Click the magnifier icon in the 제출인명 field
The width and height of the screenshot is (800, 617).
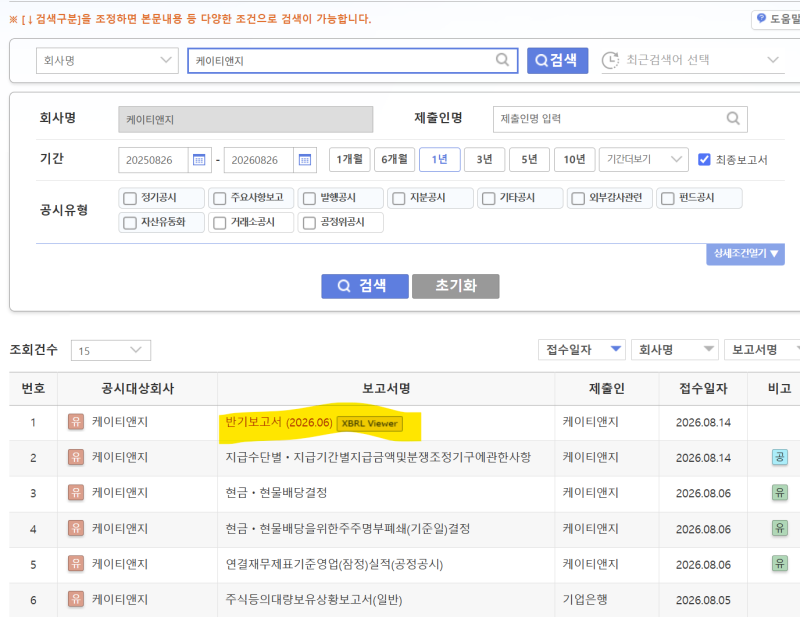click(733, 118)
